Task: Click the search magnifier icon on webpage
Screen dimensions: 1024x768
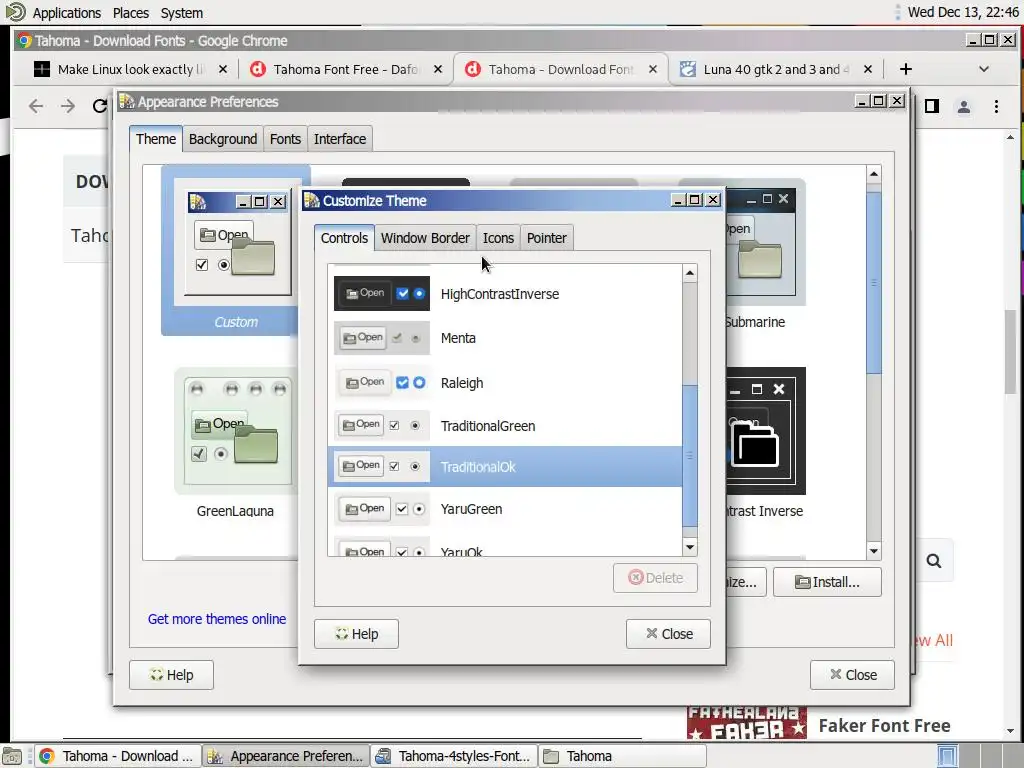Action: click(934, 561)
